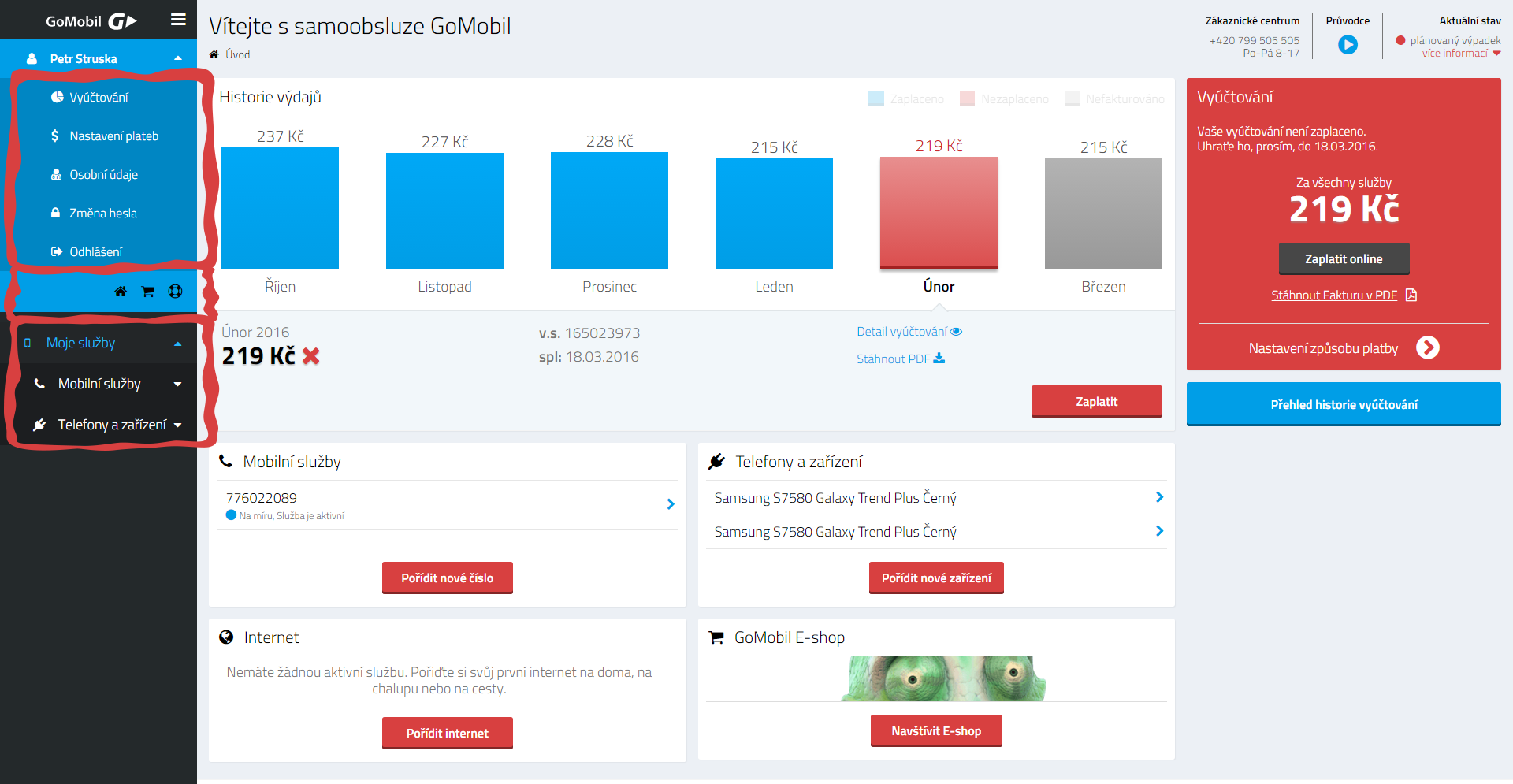
Task: Select the Prosinec 228 Kč bar
Action: click(609, 210)
